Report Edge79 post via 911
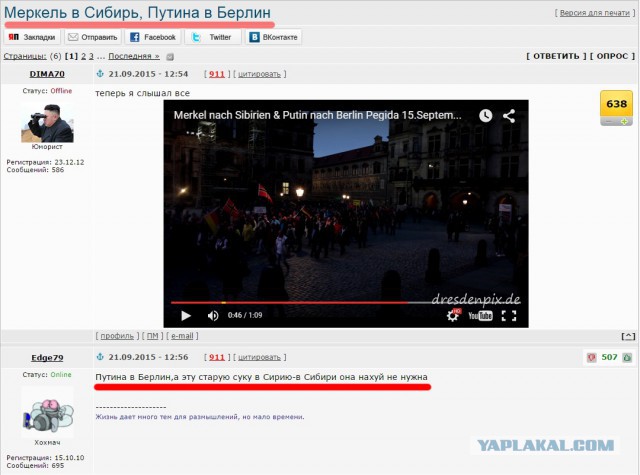 point(217,357)
